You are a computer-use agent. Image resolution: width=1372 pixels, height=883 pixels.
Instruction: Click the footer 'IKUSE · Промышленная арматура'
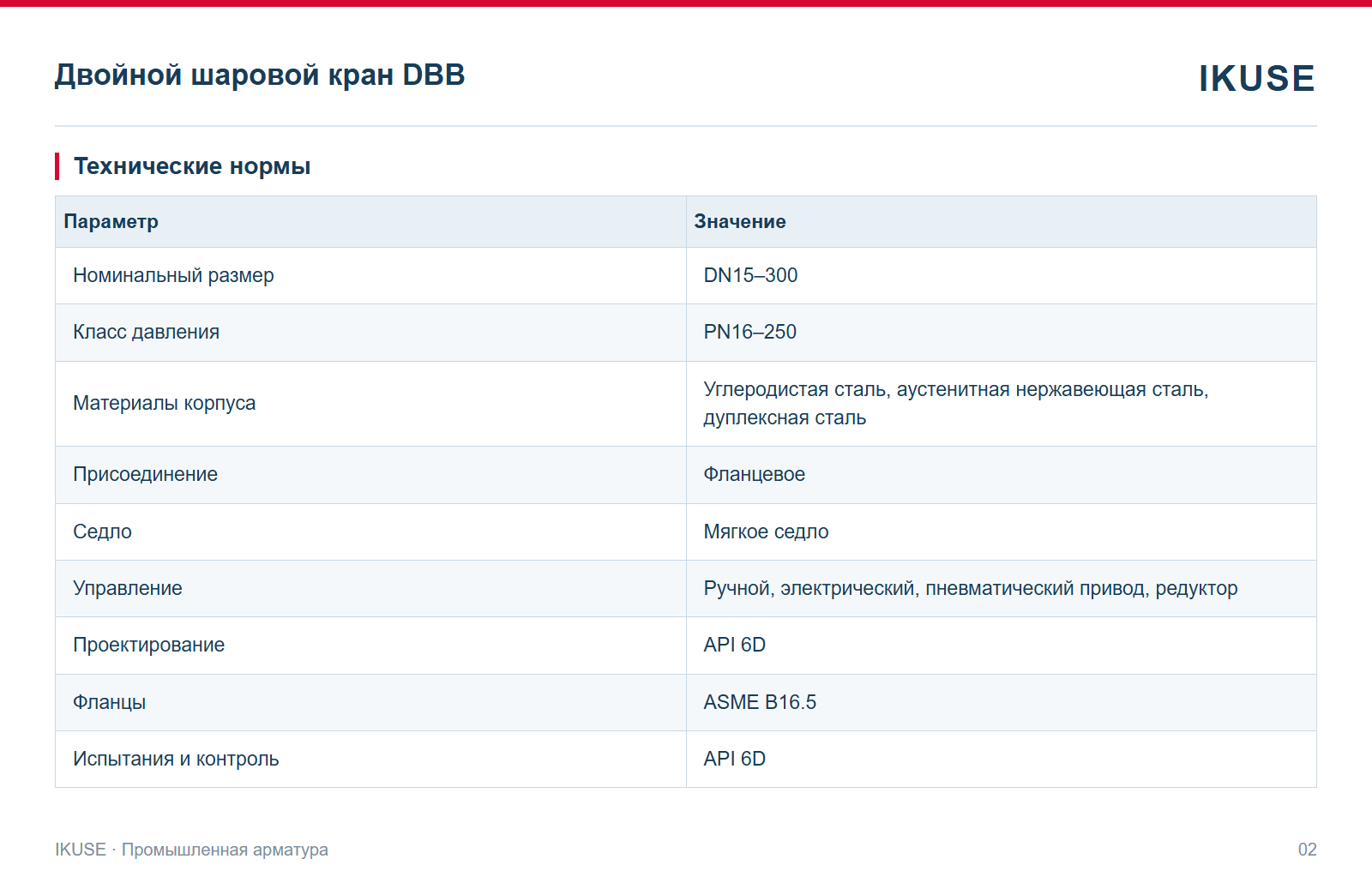pyautogui.click(x=192, y=850)
